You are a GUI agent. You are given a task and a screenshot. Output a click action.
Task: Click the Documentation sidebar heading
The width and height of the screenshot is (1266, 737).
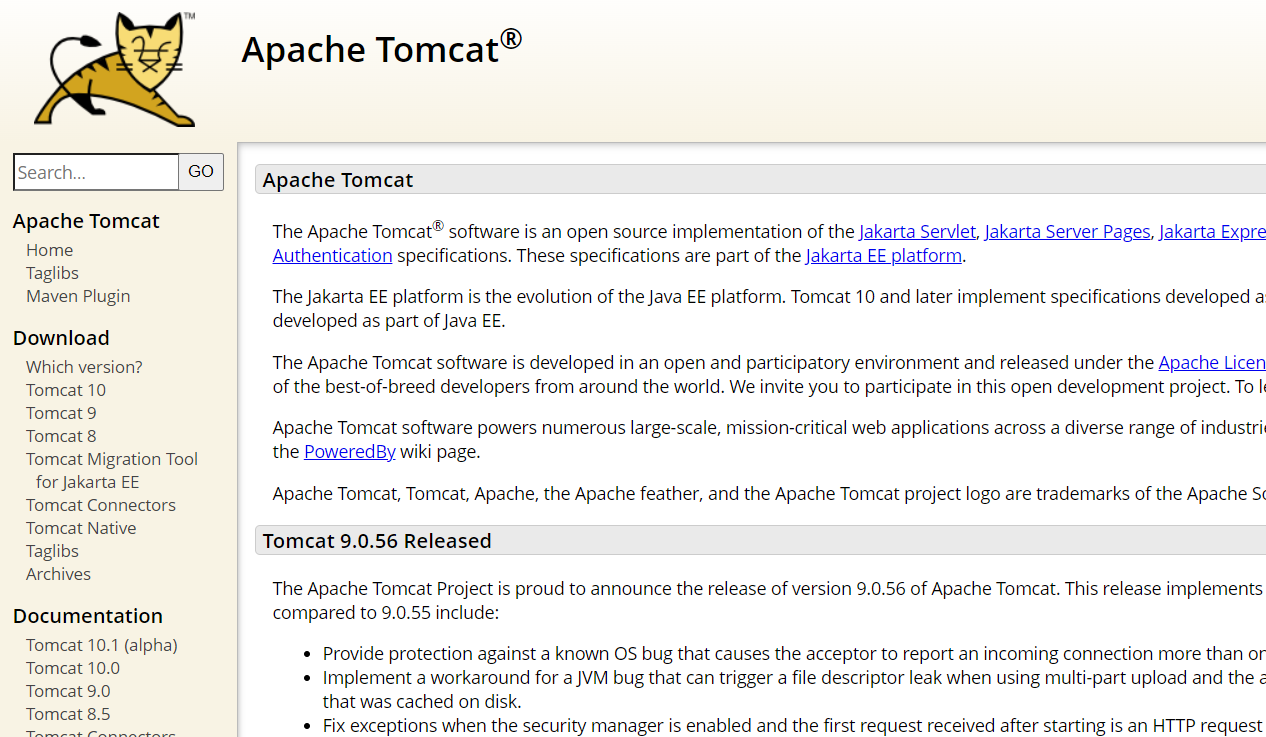[88, 616]
